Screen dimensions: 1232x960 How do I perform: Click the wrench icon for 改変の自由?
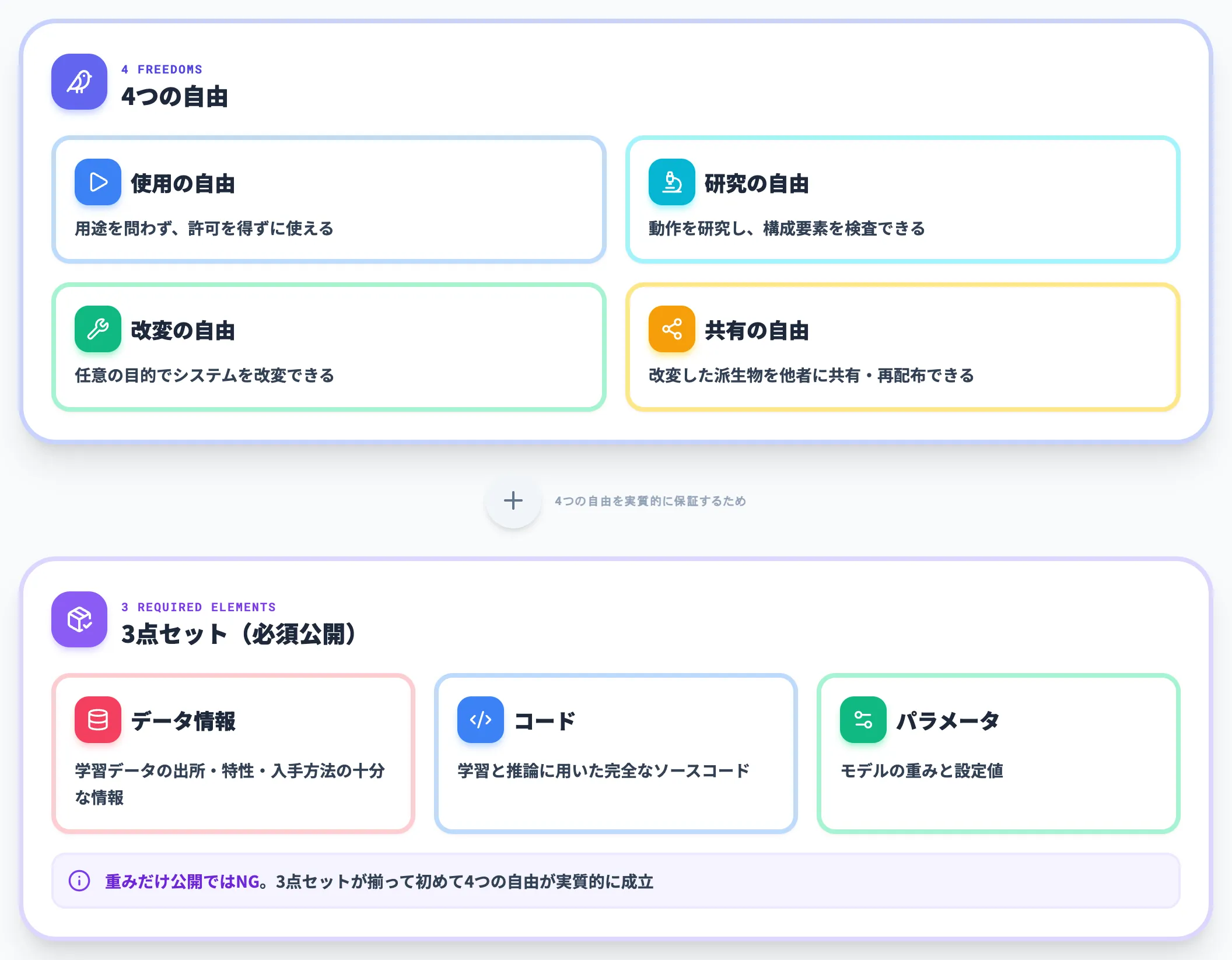98,329
